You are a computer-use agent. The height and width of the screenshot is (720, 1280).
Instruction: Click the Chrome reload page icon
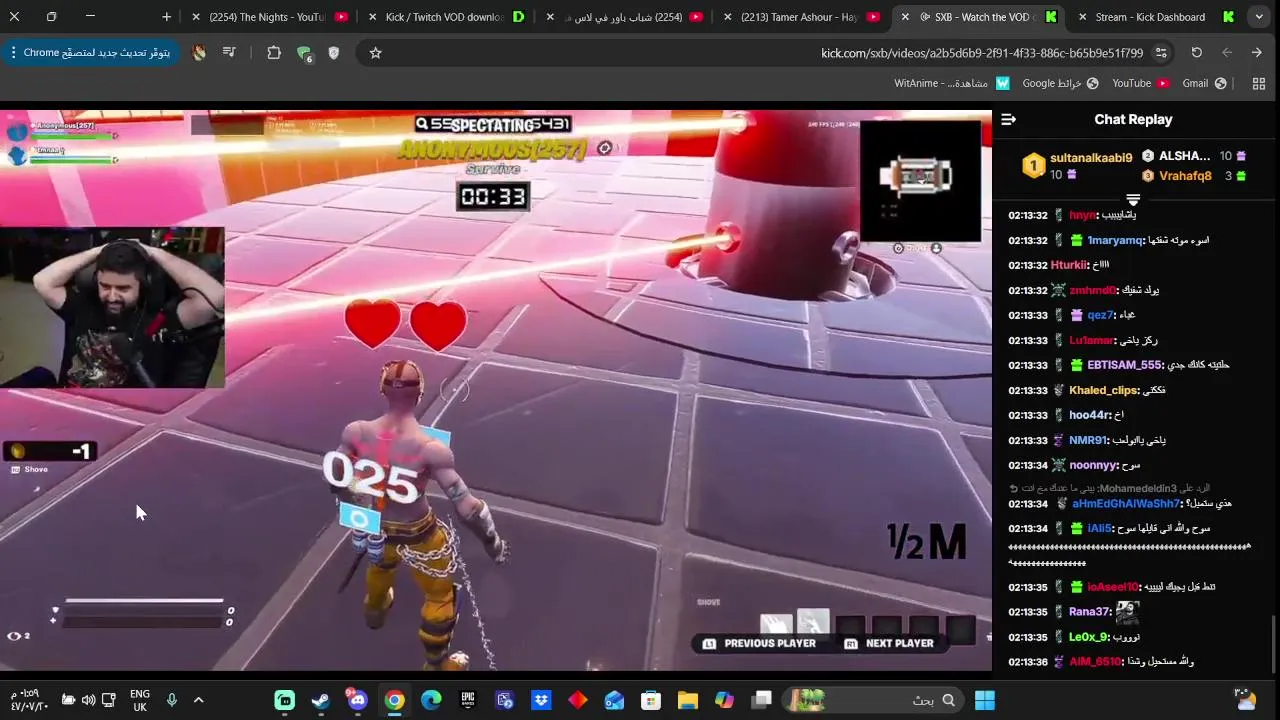tap(1196, 53)
